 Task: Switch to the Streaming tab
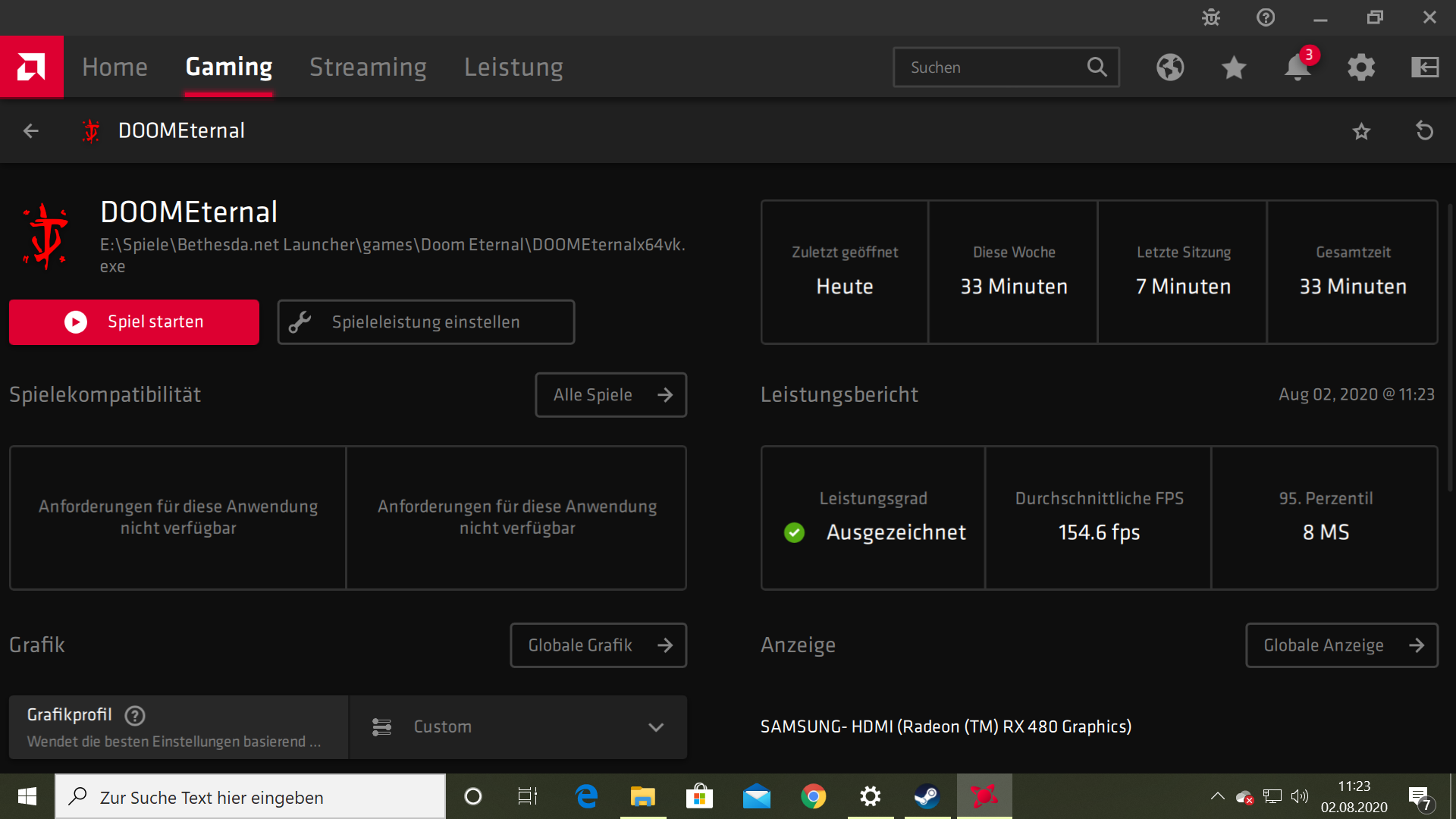click(x=368, y=67)
